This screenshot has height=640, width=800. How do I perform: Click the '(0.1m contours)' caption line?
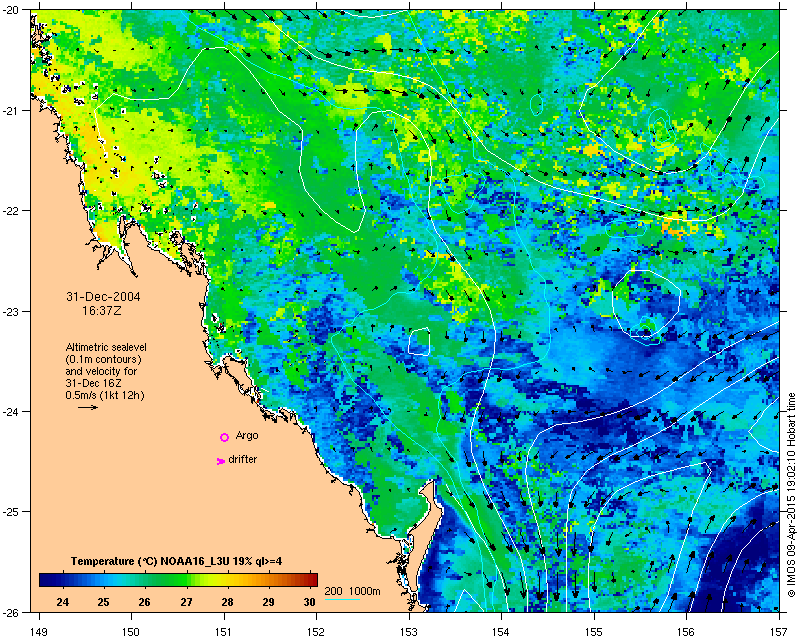pos(104,359)
